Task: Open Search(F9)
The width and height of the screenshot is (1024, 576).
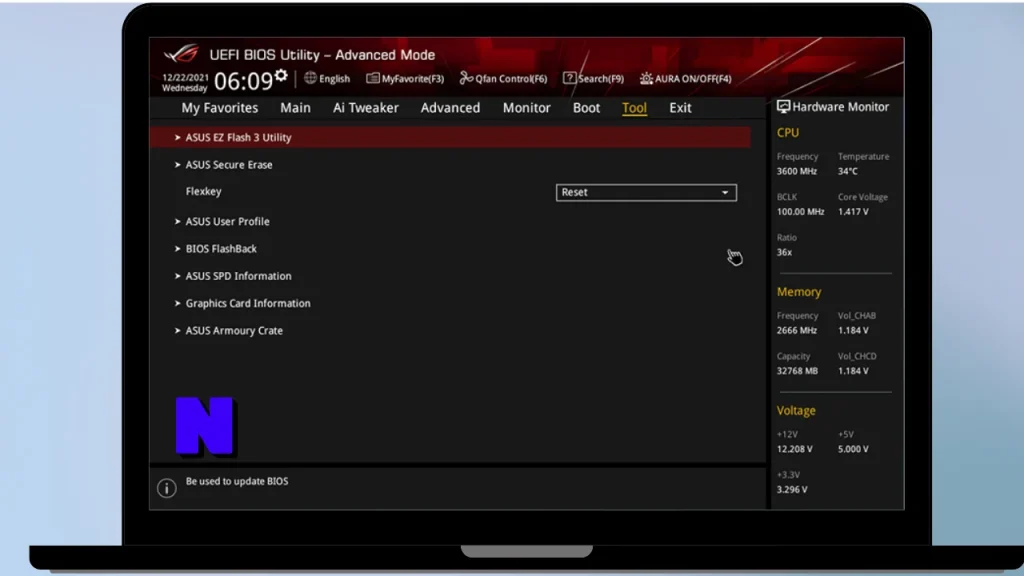Action: click(x=594, y=78)
